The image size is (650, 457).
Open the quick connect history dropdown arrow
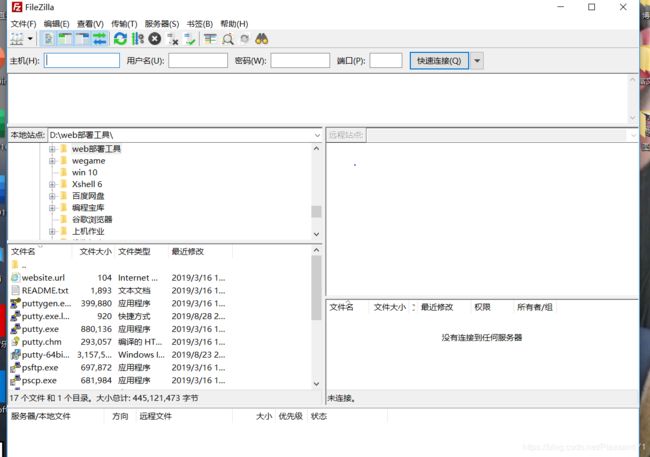tap(477, 61)
